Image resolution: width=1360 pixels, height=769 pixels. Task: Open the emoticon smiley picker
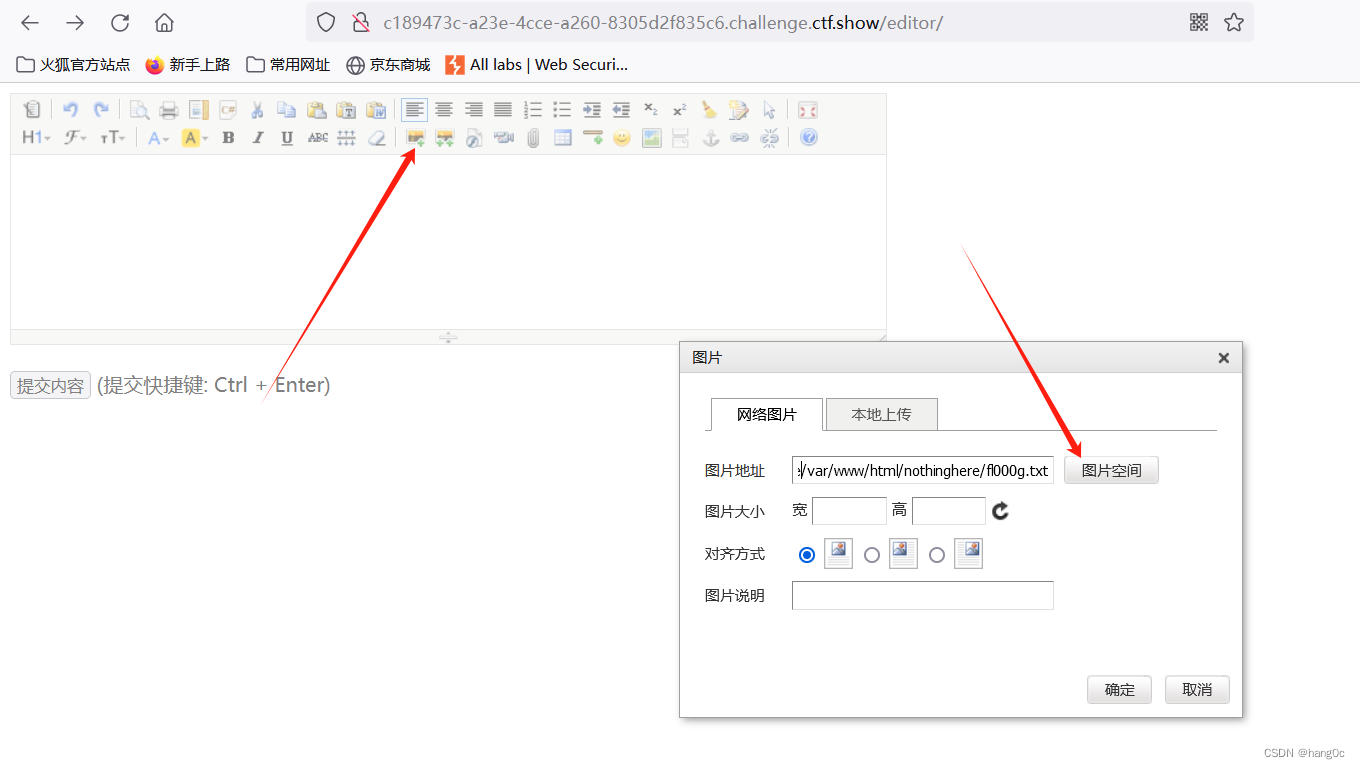tap(622, 138)
